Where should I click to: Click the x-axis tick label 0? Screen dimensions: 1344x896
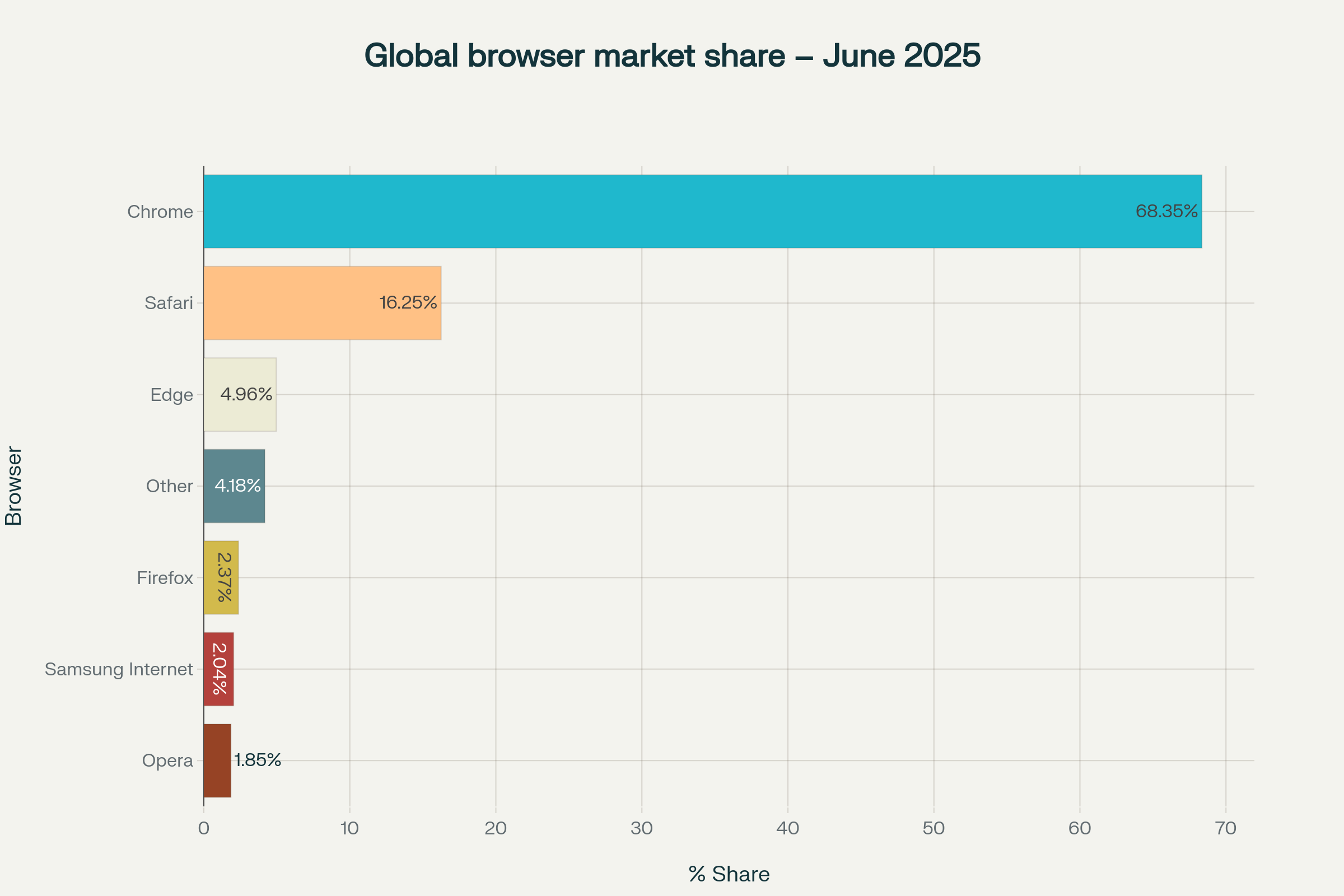pyautogui.click(x=203, y=828)
